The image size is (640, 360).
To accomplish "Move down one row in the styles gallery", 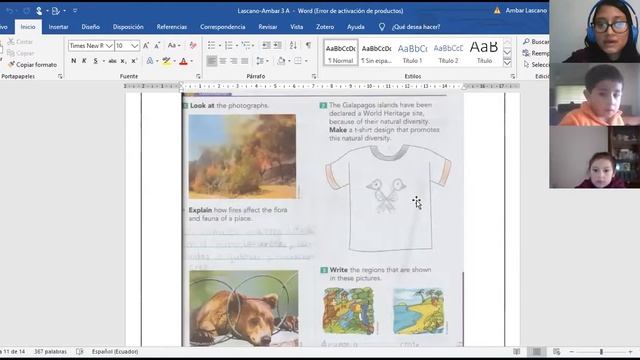I will coord(507,53).
